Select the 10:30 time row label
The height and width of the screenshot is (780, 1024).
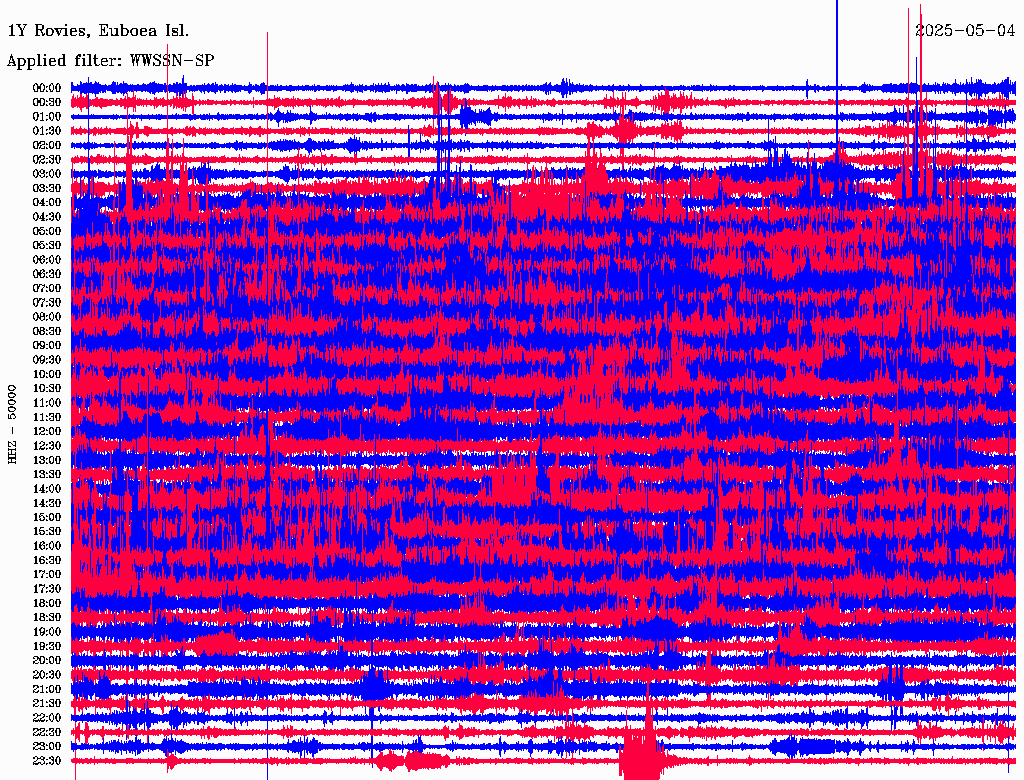[x=47, y=388]
